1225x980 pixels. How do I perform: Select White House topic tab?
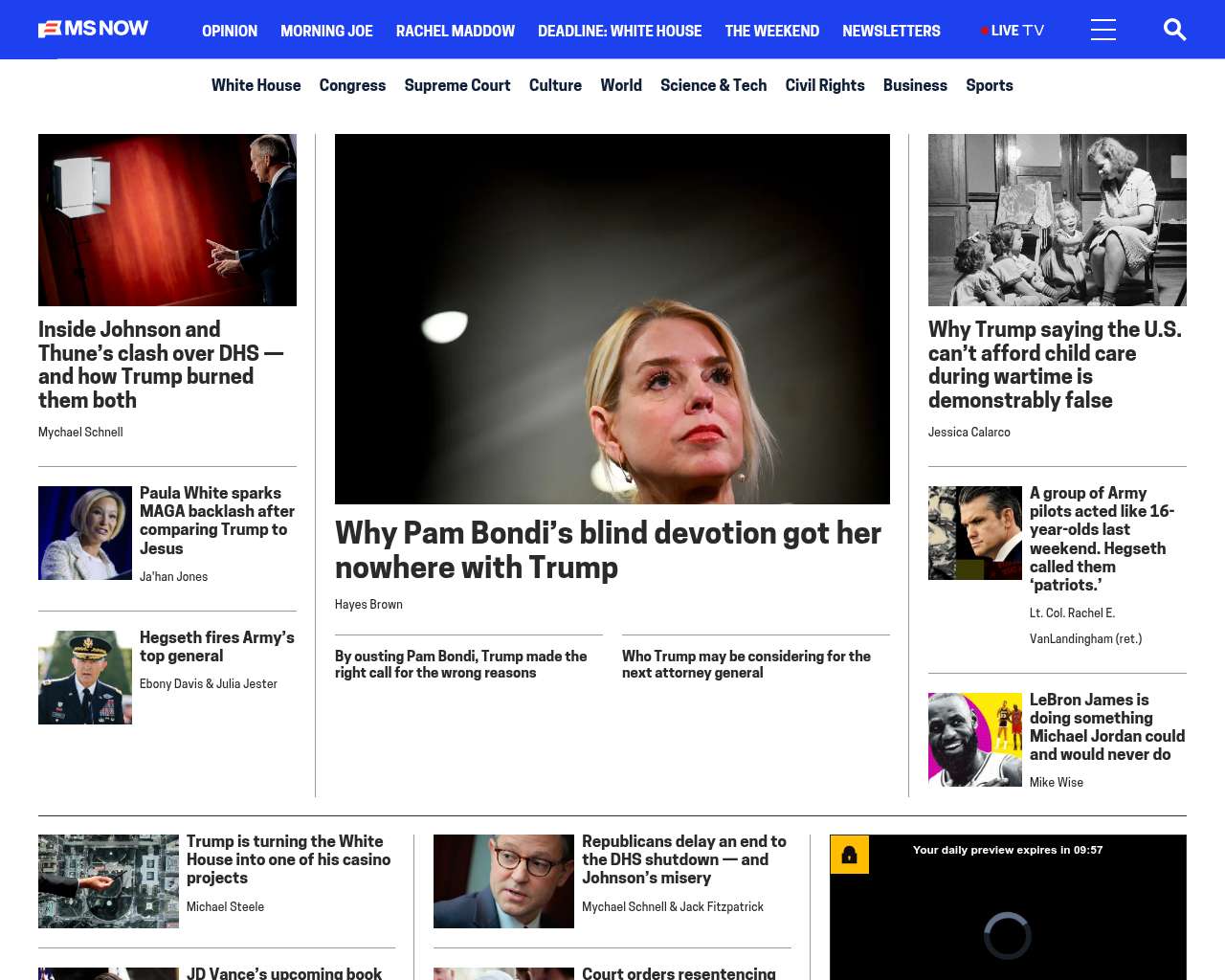pos(256,85)
